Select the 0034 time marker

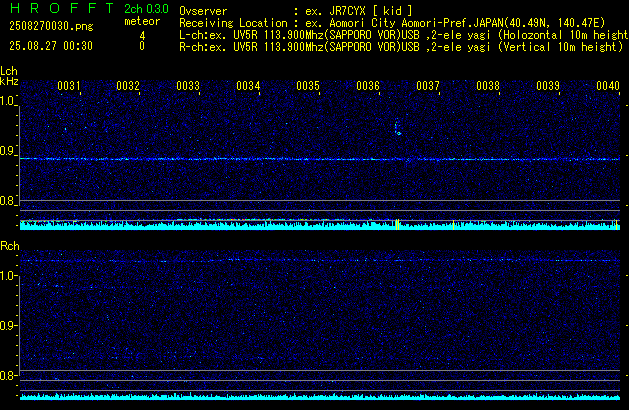coord(248,86)
